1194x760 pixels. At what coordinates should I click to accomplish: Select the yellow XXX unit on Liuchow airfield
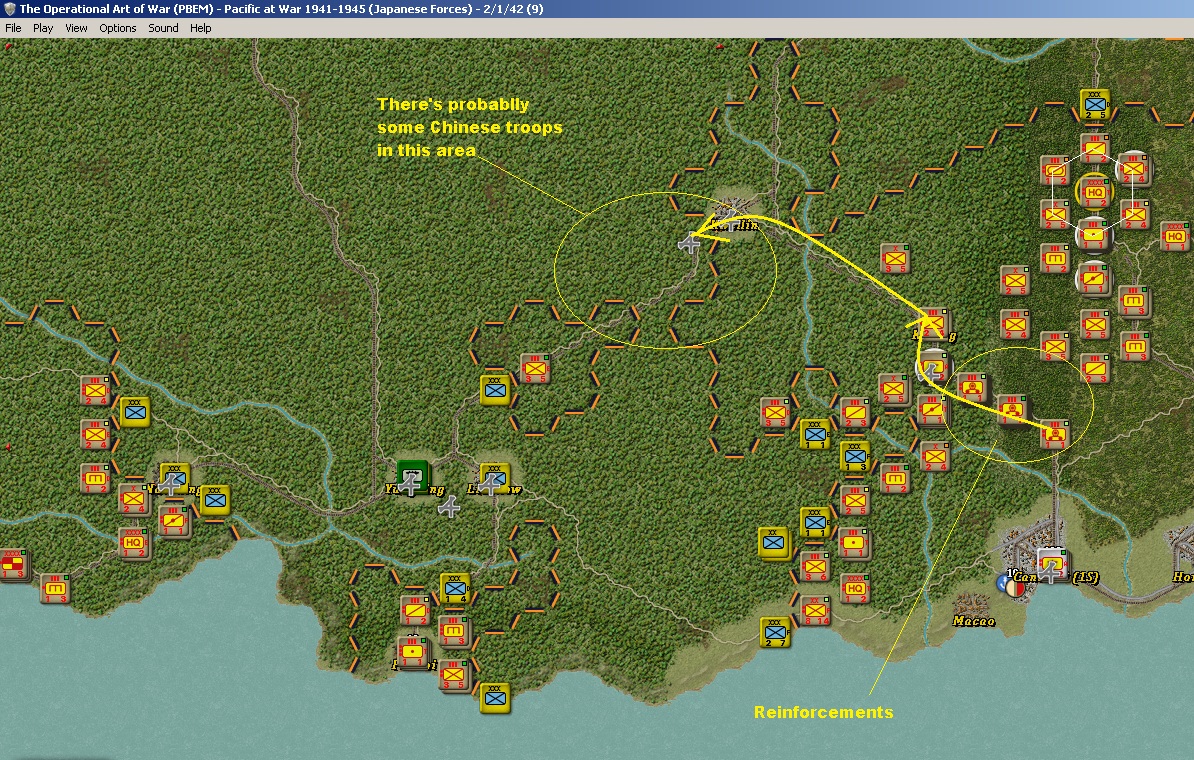pyautogui.click(x=494, y=478)
